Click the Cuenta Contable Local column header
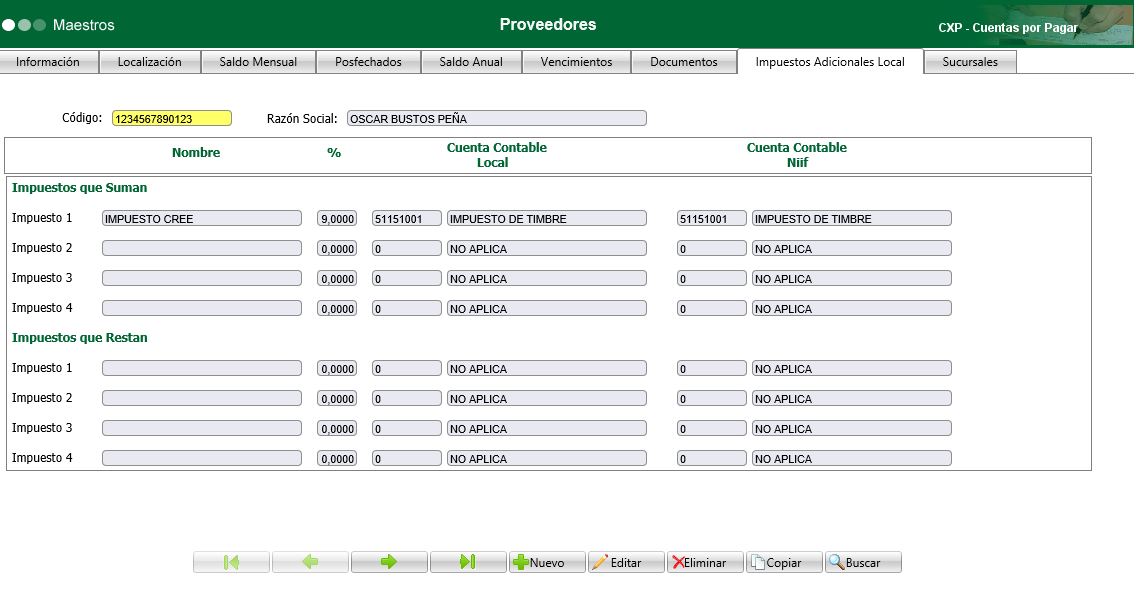 click(x=496, y=155)
